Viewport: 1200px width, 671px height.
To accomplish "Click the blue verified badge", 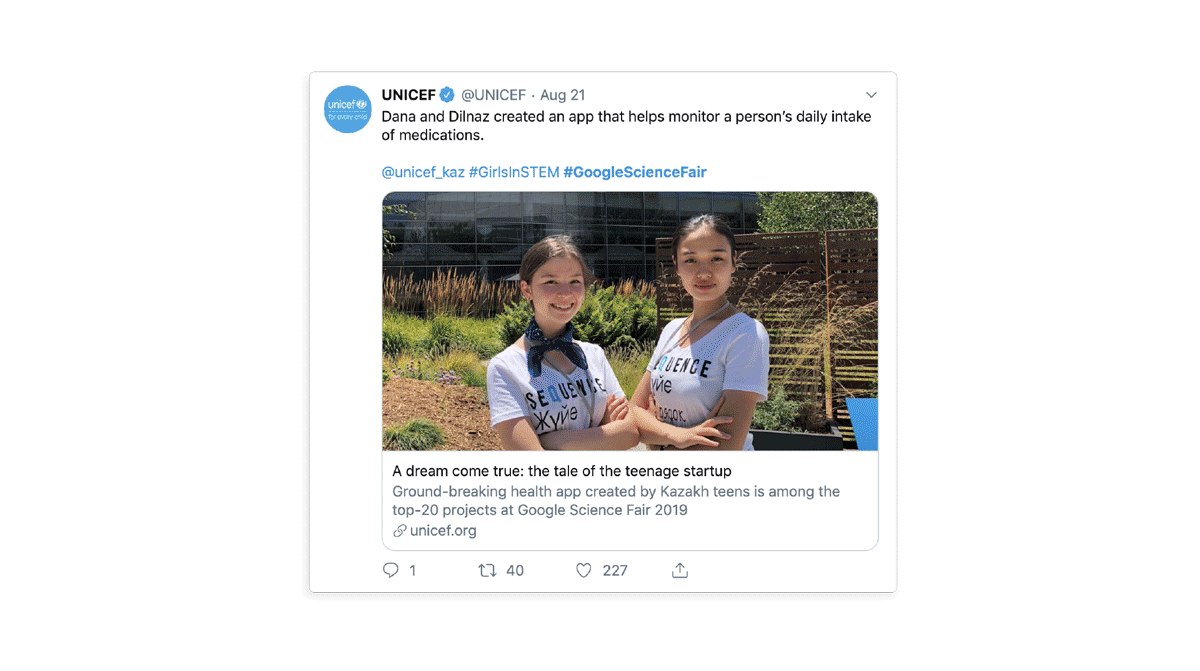I will click(x=448, y=95).
